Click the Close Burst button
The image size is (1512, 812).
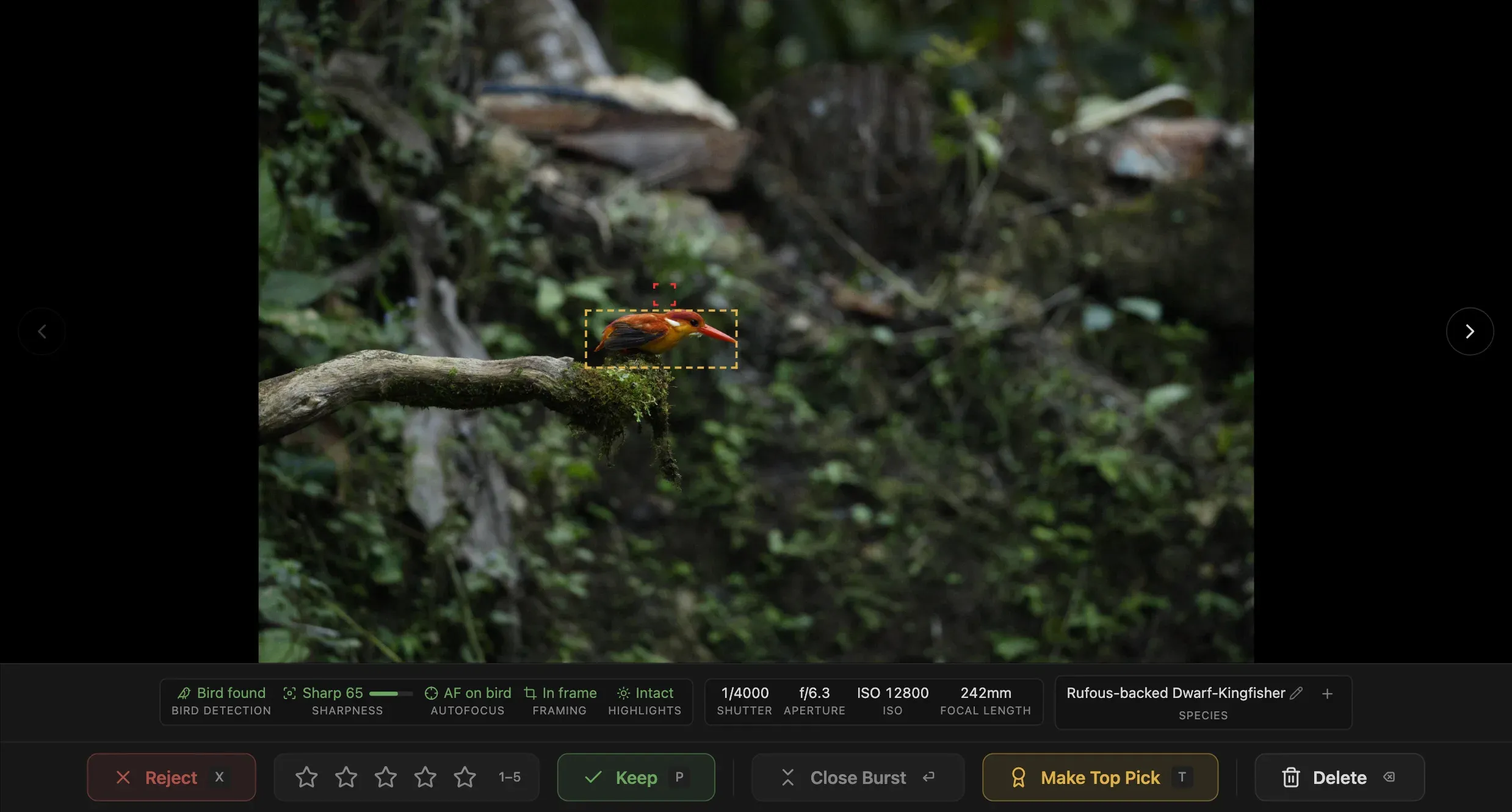(858, 777)
